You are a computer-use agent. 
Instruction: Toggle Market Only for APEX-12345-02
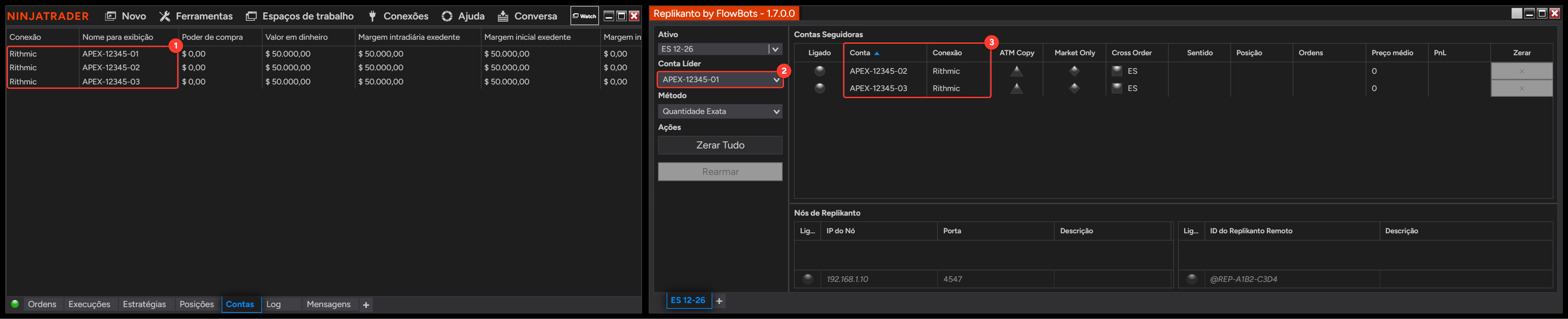(1075, 71)
